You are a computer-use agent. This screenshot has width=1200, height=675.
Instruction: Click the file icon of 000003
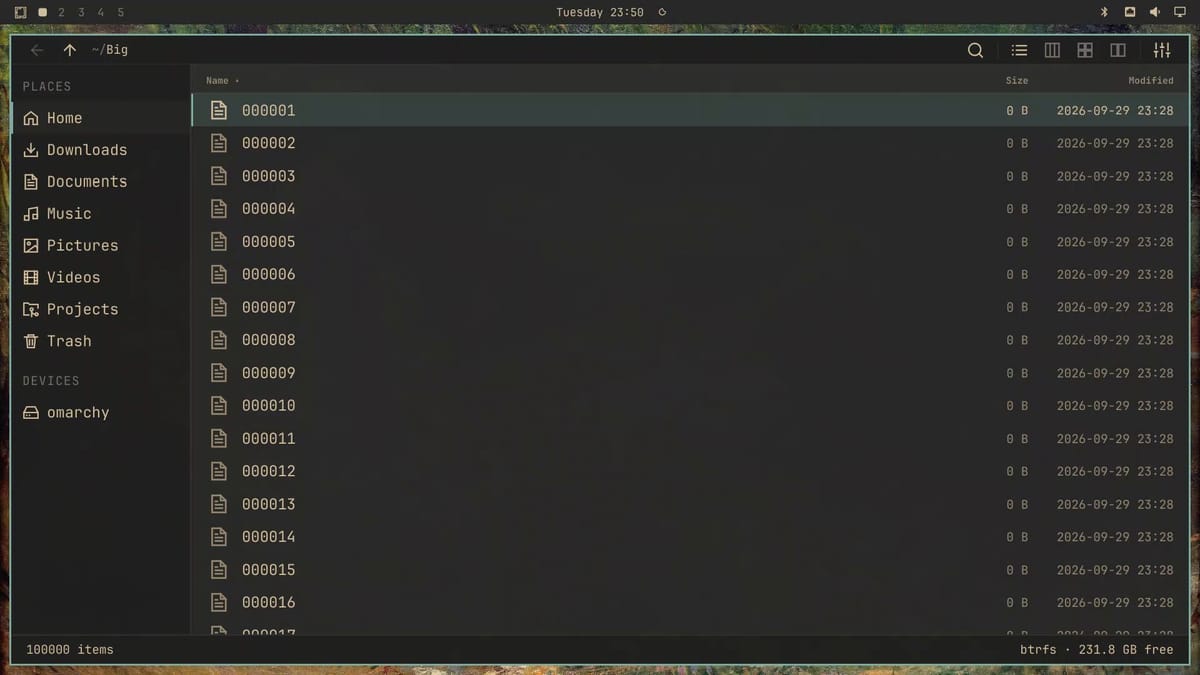point(219,176)
